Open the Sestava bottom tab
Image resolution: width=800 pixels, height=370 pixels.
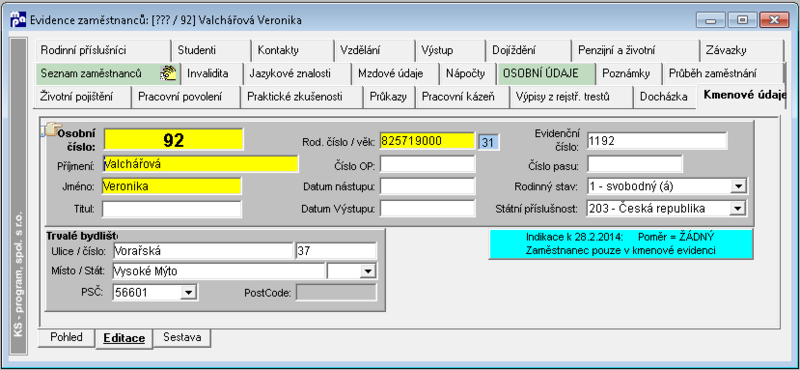pyautogui.click(x=182, y=337)
